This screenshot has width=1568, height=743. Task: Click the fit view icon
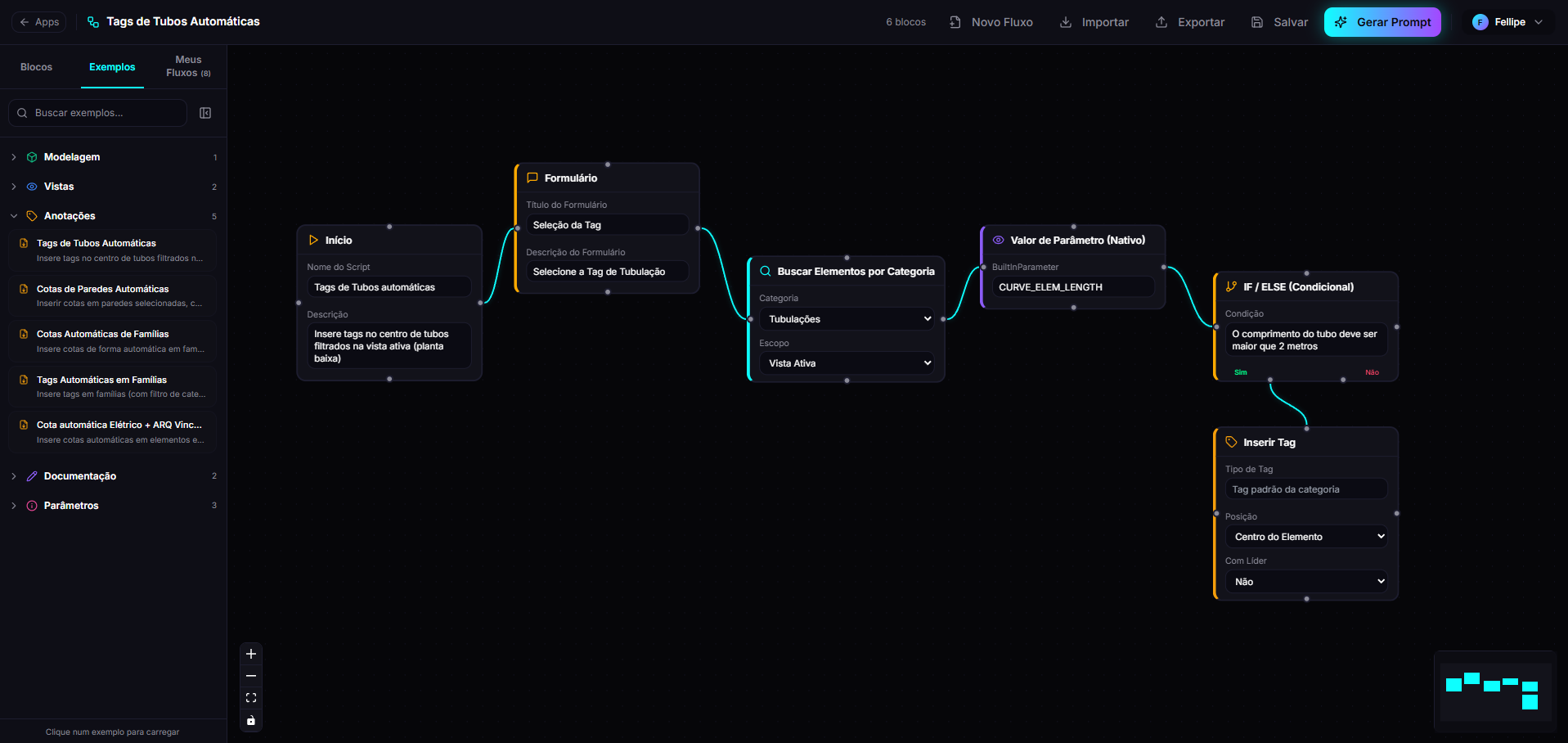pos(251,698)
